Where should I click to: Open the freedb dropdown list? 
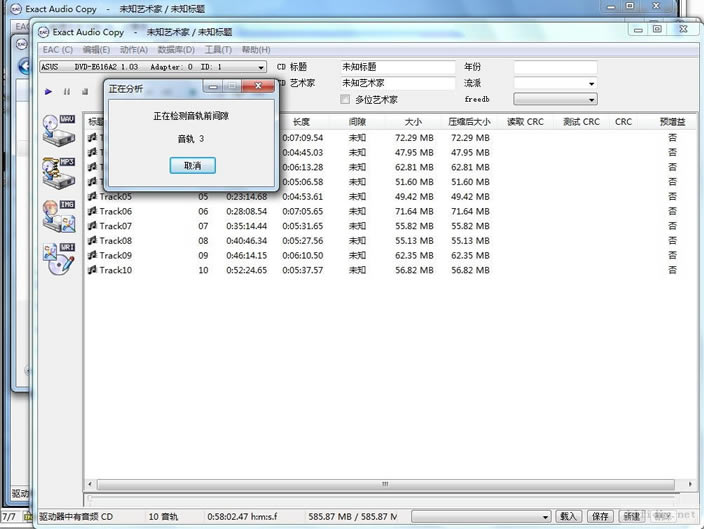pyautogui.click(x=591, y=100)
